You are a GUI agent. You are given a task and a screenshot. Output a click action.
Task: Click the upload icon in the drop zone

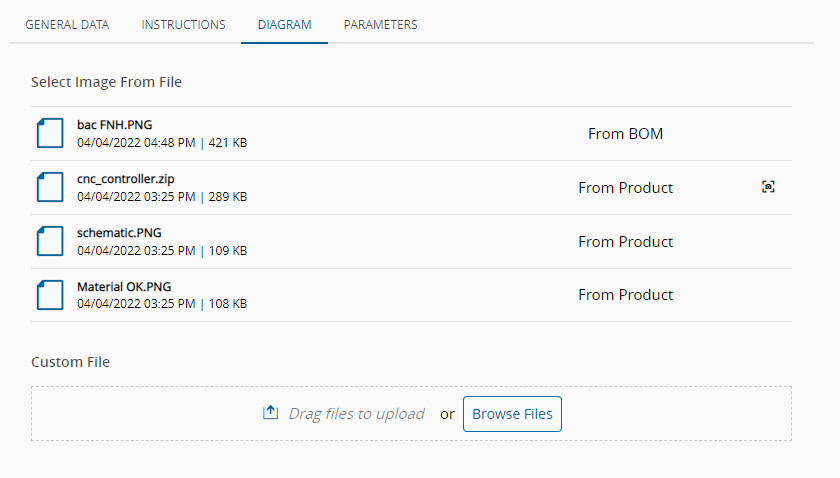pos(270,413)
